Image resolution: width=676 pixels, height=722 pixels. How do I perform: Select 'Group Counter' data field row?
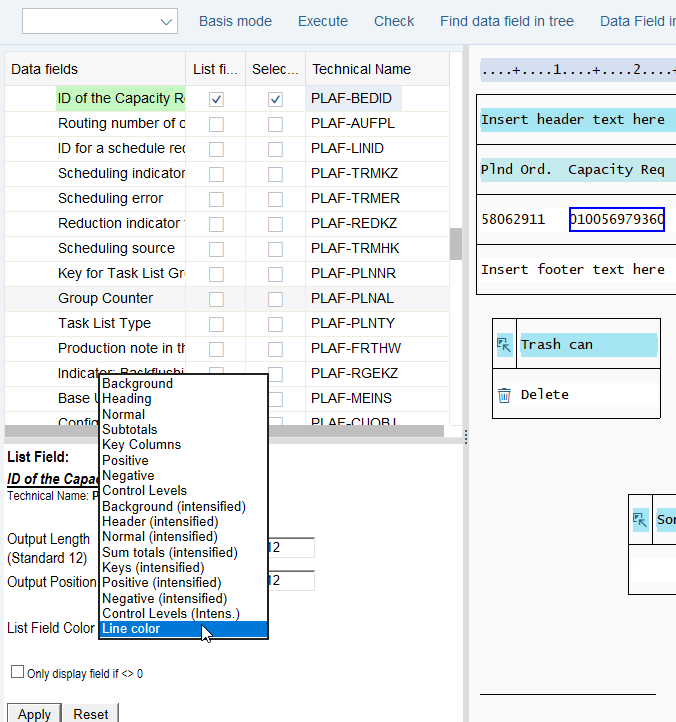105,298
